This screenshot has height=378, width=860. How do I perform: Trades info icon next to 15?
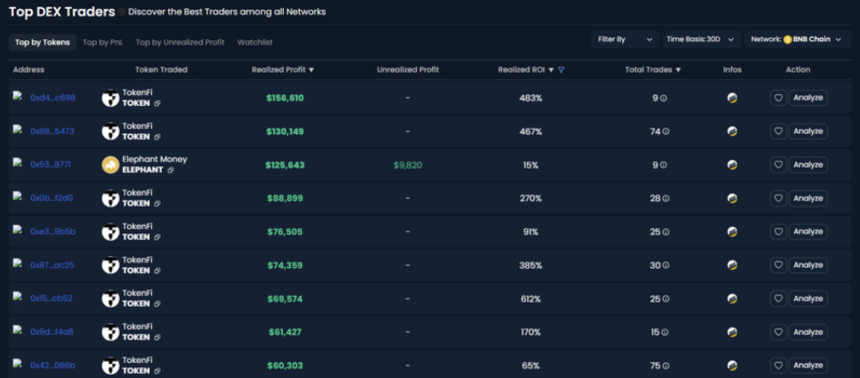[666, 332]
